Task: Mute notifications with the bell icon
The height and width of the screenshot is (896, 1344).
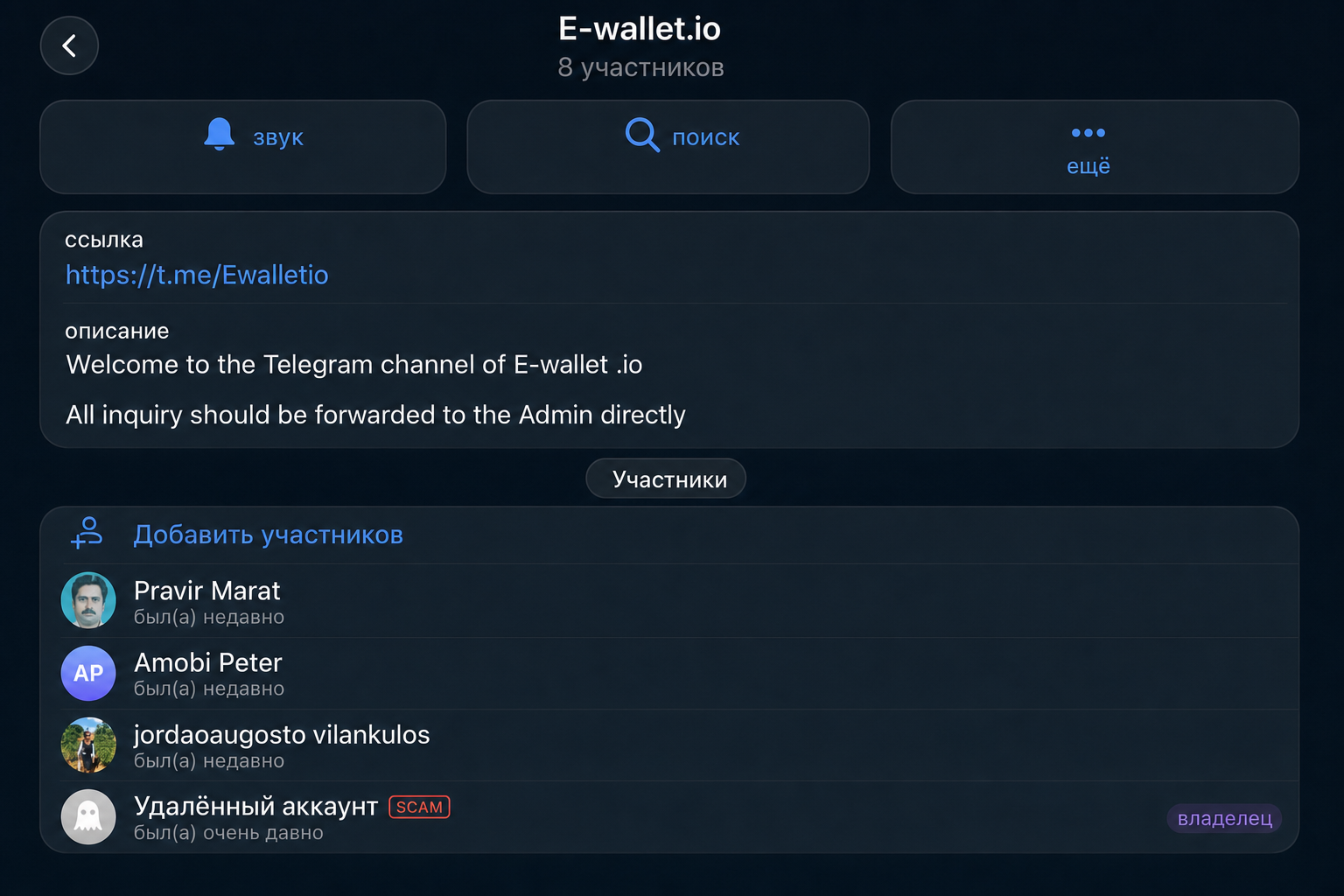Action: pyautogui.click(x=219, y=134)
